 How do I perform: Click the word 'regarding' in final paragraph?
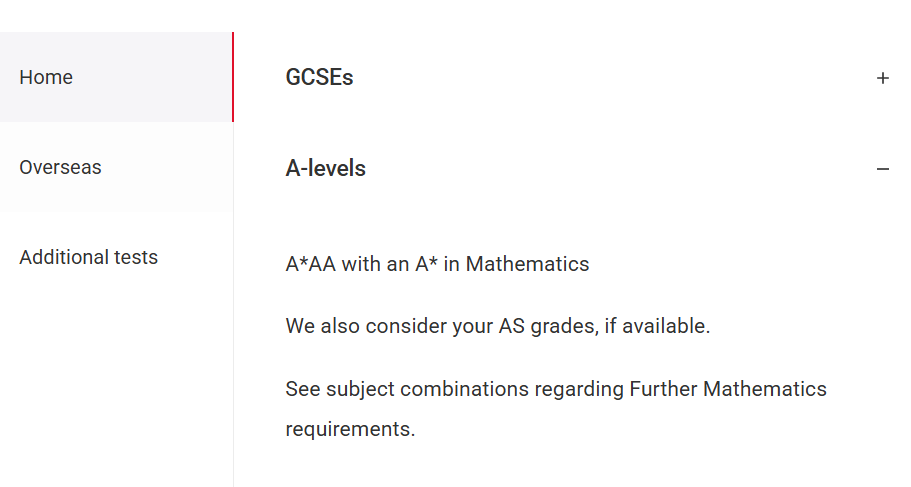pyautogui.click(x=579, y=388)
